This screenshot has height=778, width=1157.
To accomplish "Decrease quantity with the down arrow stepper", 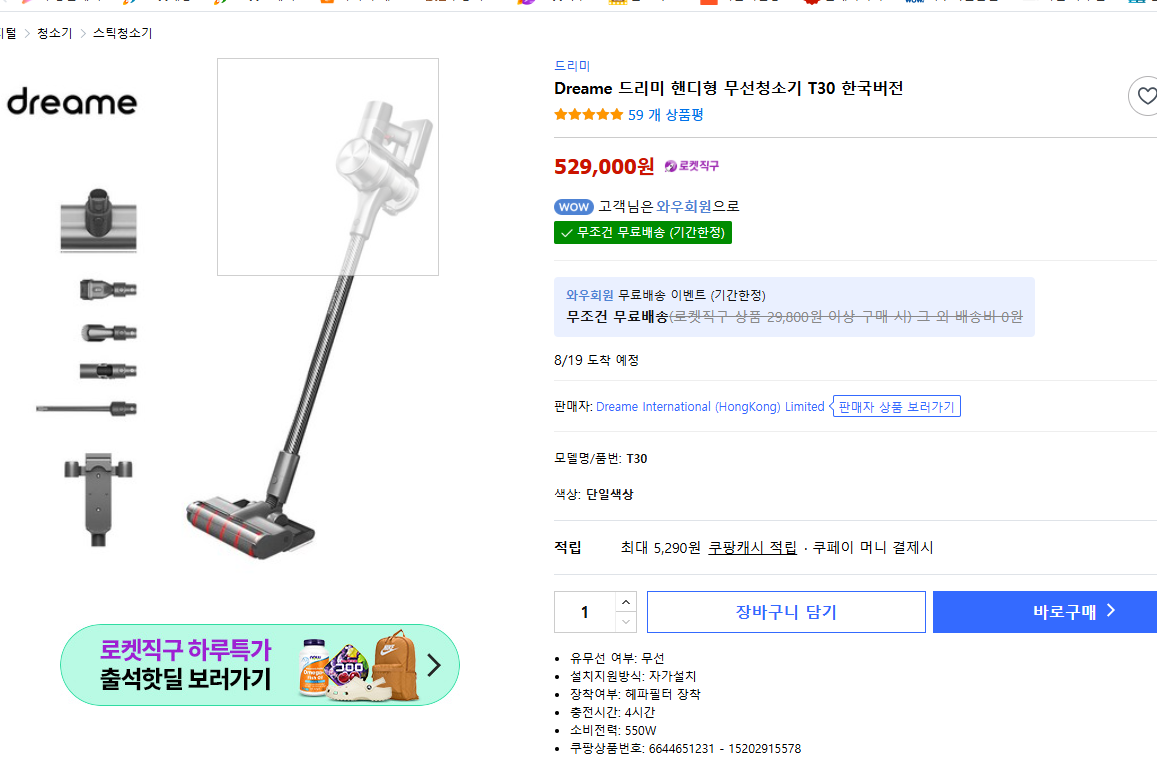I will 626,621.
